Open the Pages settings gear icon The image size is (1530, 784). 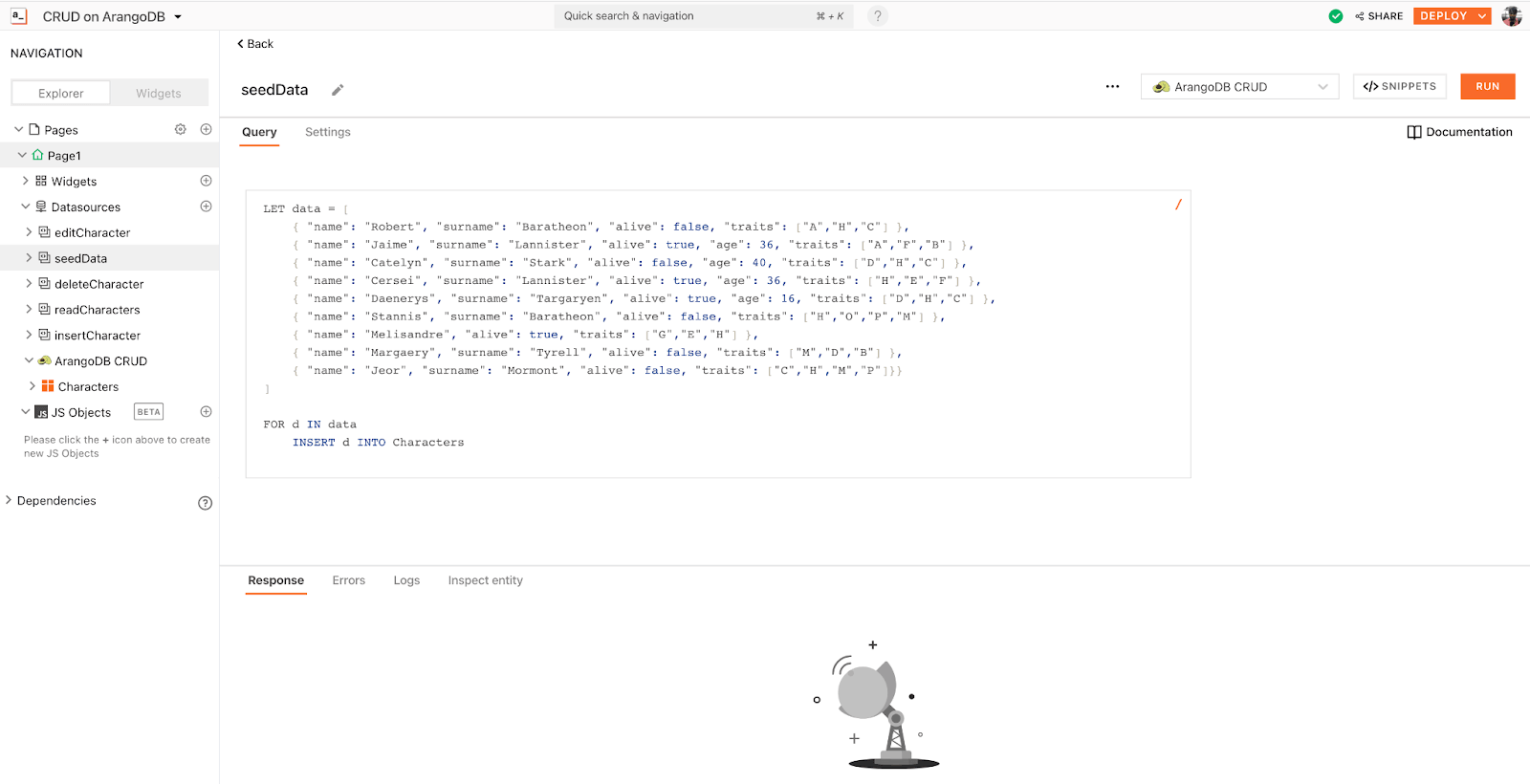(180, 129)
